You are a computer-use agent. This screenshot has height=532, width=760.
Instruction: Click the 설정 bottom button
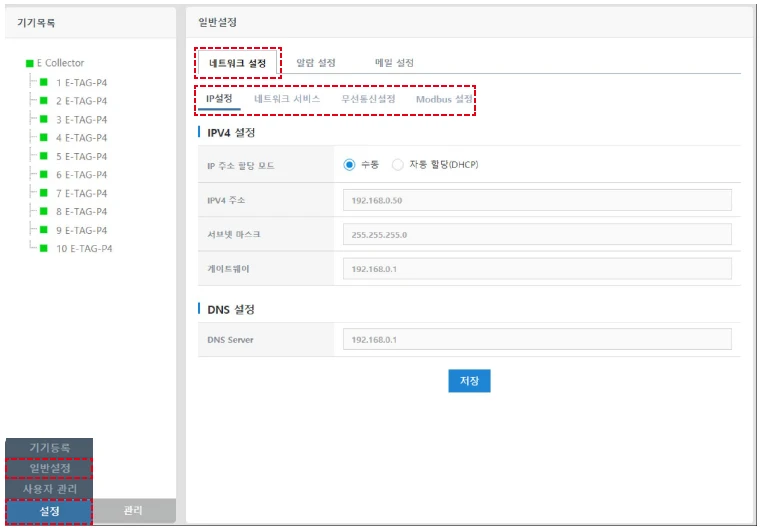[49, 511]
